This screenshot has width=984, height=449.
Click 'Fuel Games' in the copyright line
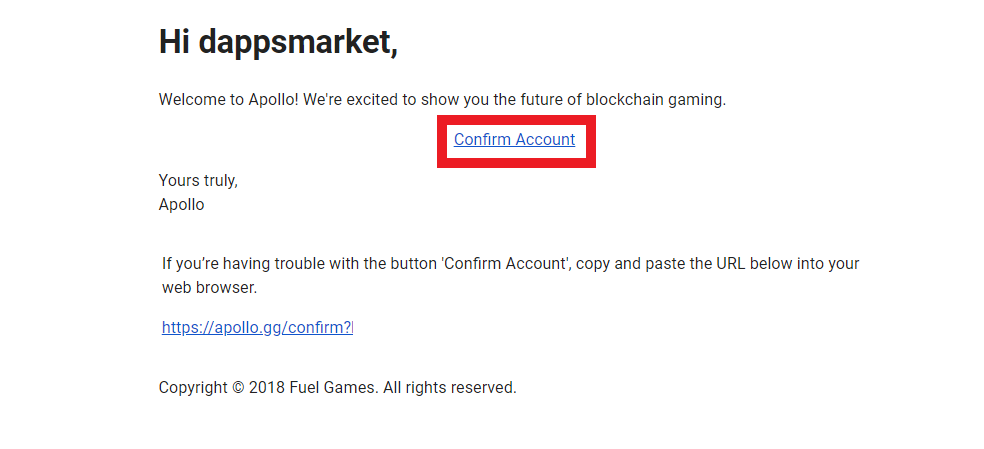tap(334, 387)
